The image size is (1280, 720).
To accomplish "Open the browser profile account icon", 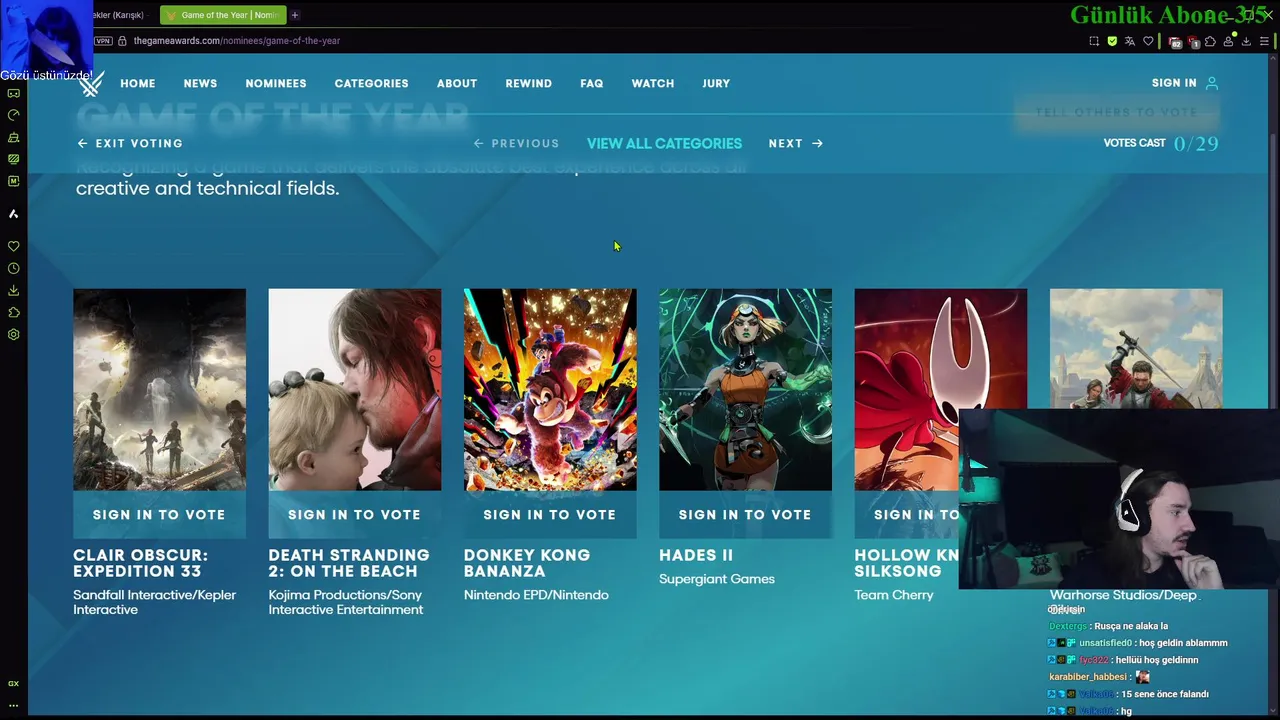I will point(1228,41).
